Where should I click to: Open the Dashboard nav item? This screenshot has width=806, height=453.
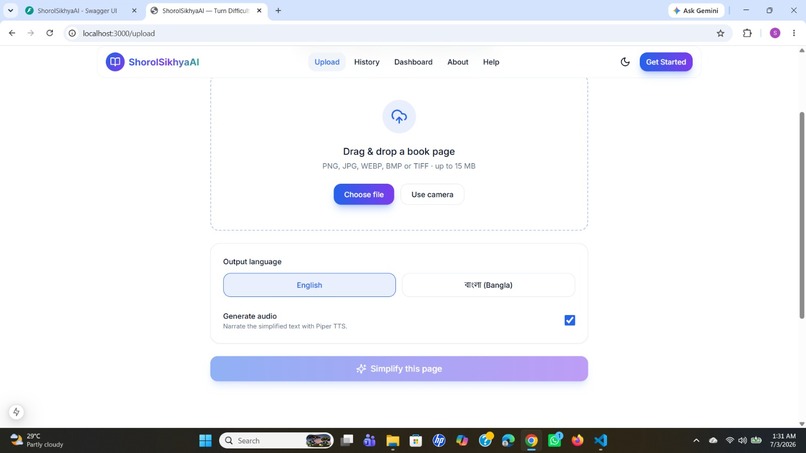tap(413, 62)
